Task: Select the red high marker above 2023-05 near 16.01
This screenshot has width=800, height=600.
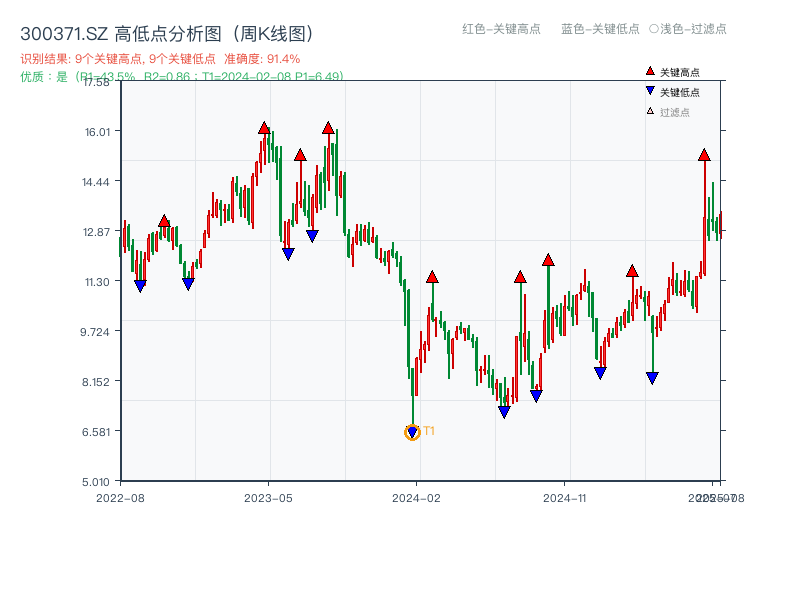Action: (264, 128)
